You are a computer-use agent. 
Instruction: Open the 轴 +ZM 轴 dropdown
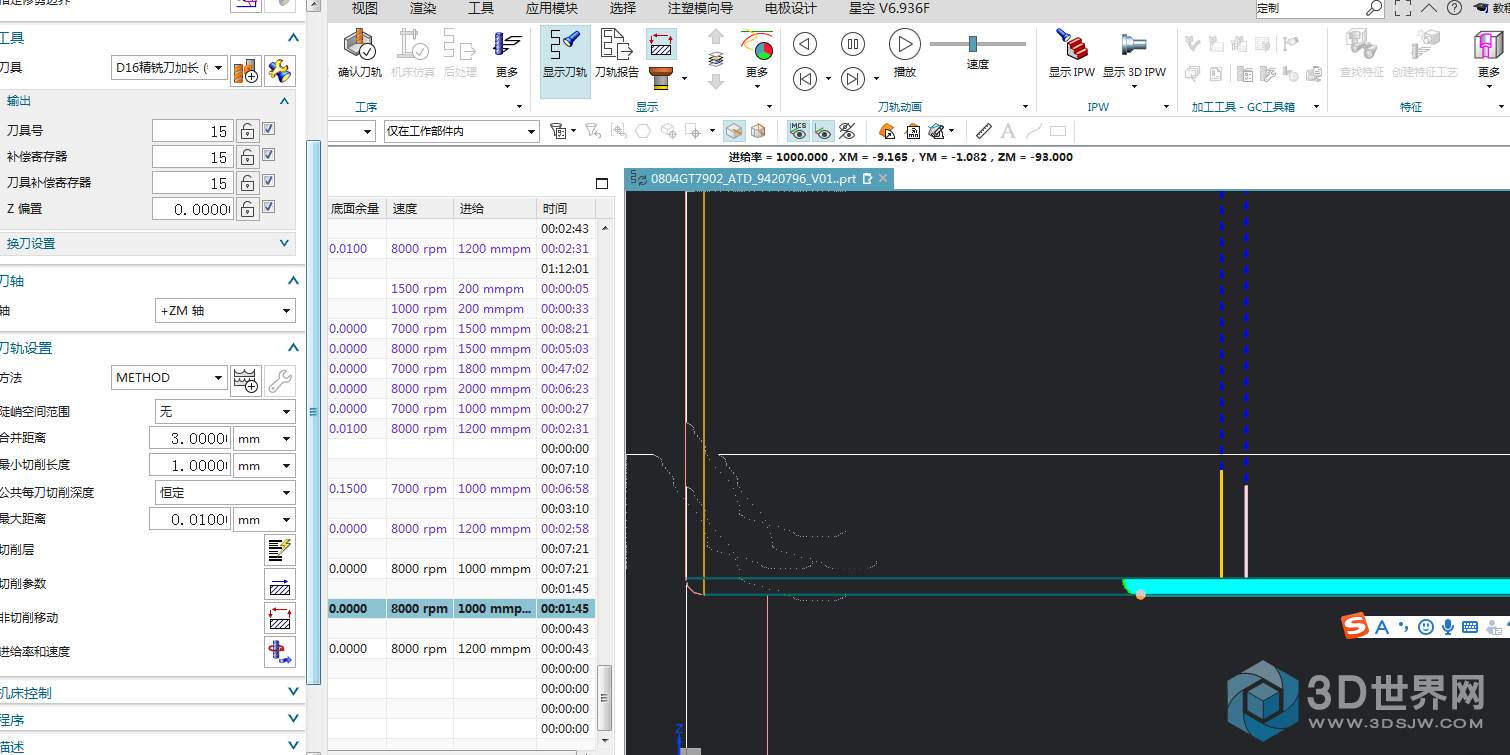225,311
